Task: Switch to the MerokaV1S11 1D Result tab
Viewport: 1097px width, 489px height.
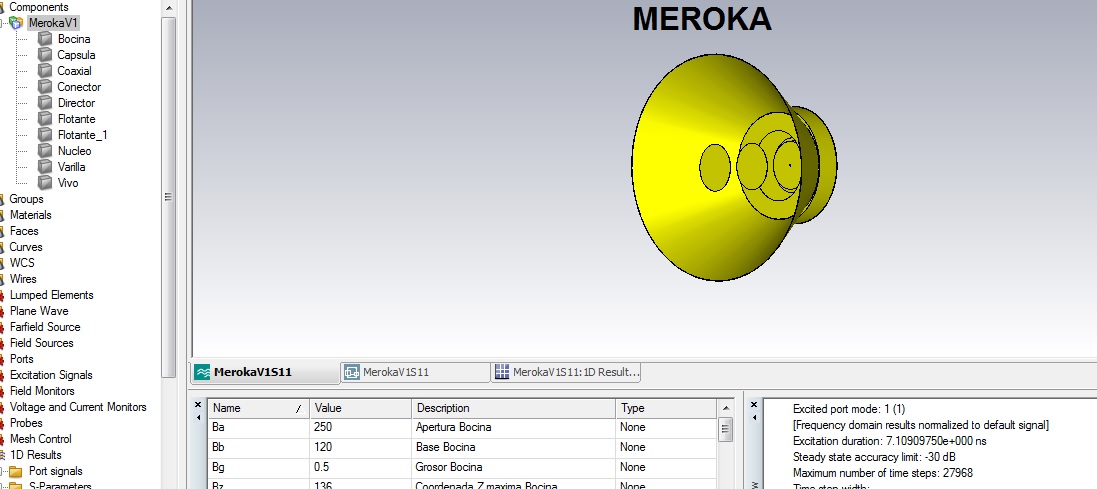Action: click(x=566, y=372)
